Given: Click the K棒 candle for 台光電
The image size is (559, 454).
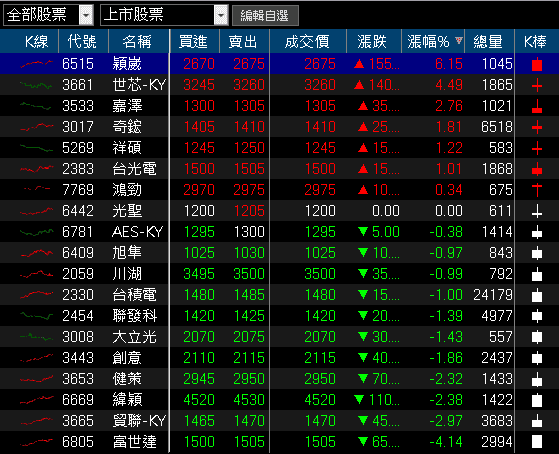Looking at the screenshot, I should click(537, 169).
